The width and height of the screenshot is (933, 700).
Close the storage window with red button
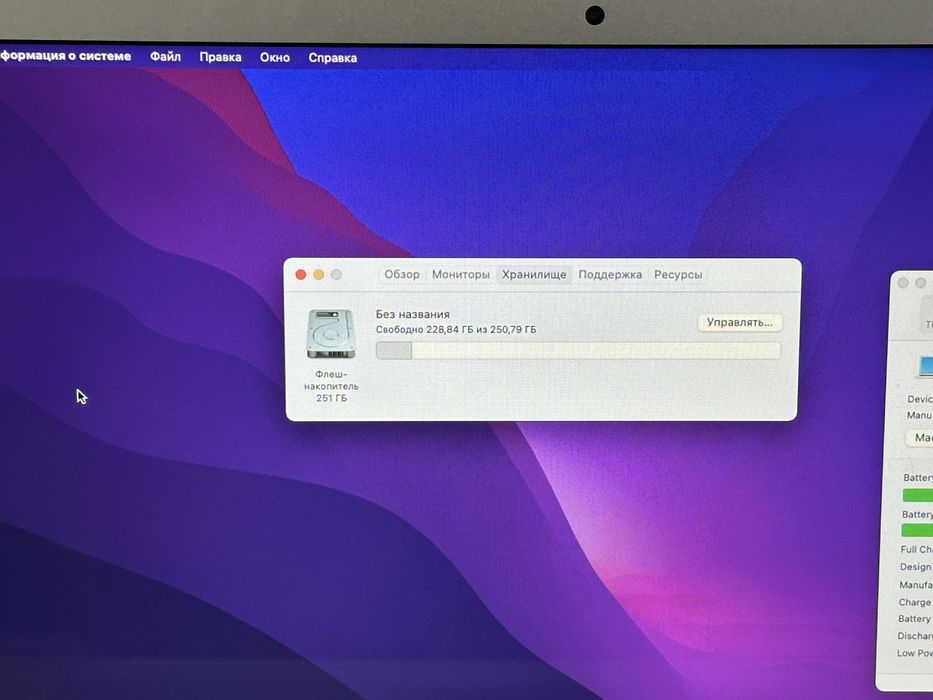tap(301, 274)
